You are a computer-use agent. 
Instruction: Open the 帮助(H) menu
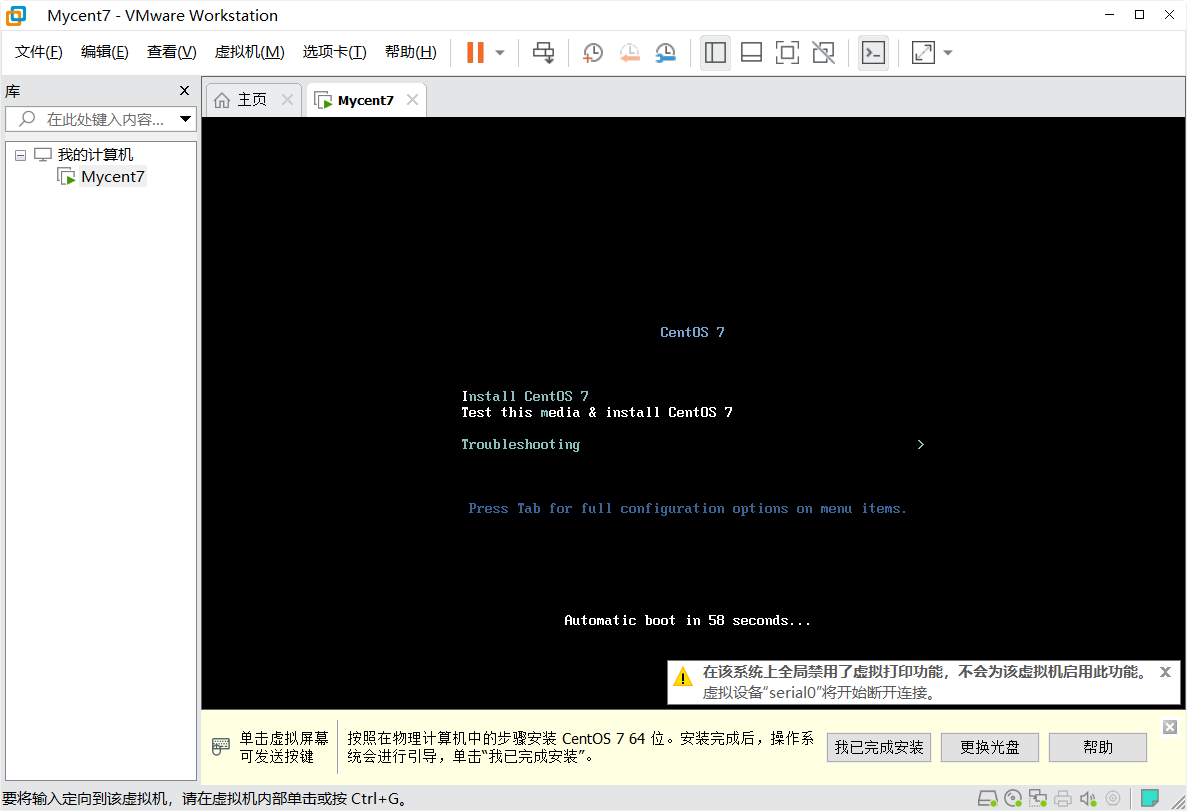coord(410,52)
